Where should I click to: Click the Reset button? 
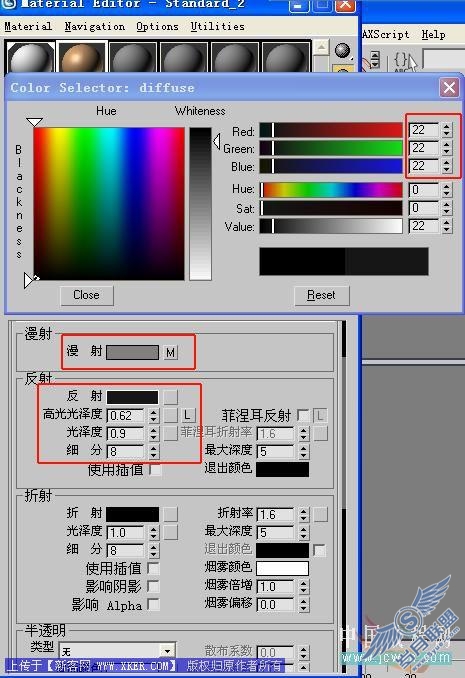click(321, 295)
